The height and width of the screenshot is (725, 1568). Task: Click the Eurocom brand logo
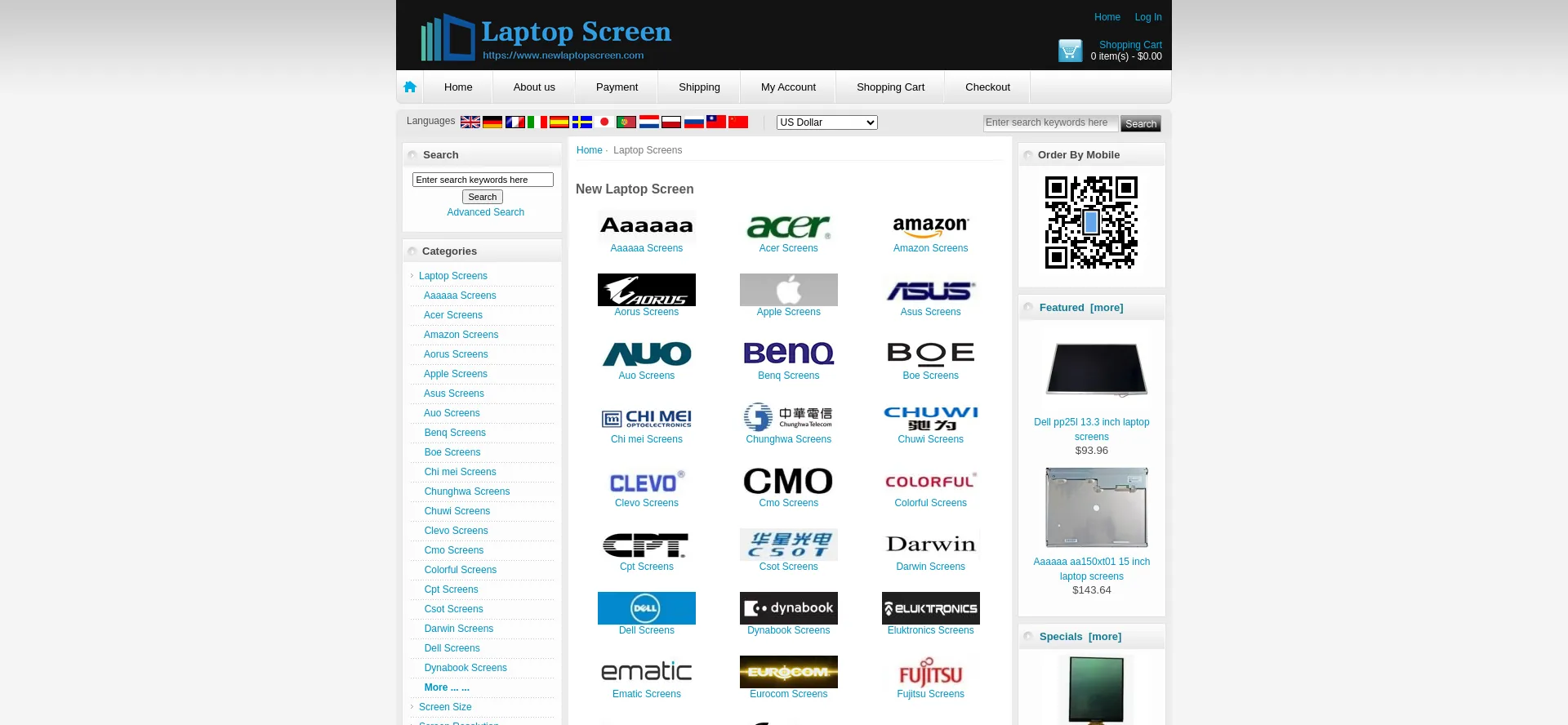(789, 672)
